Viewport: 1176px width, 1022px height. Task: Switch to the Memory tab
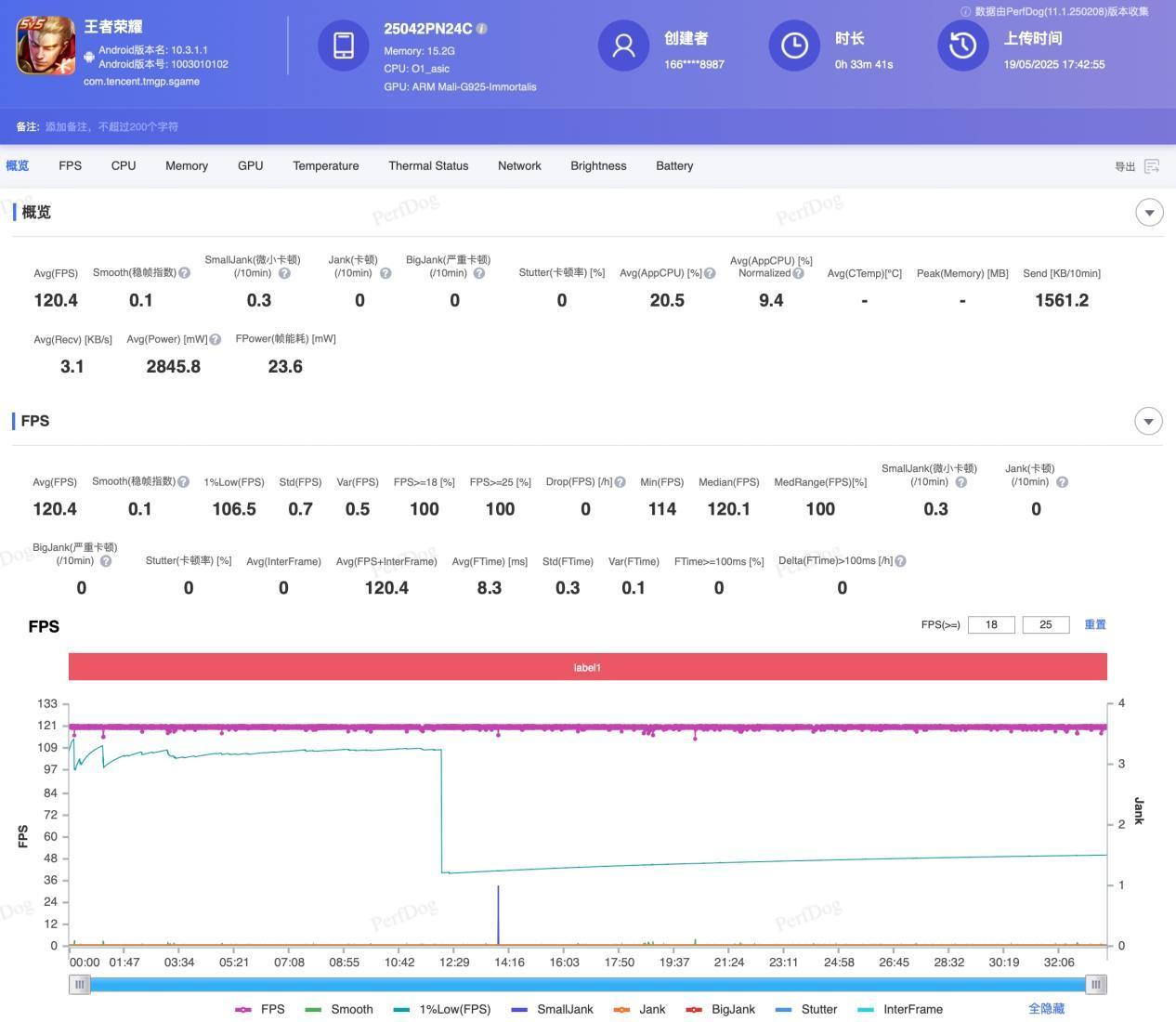187,166
